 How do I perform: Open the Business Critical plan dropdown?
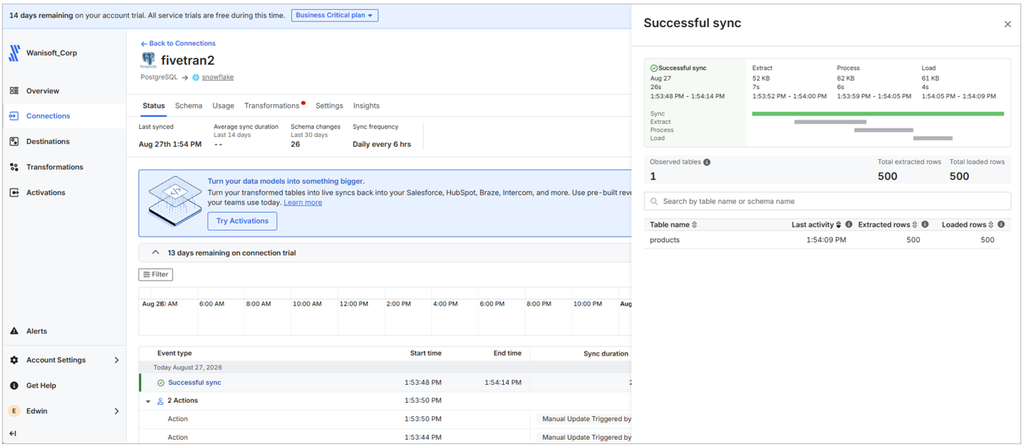(x=334, y=15)
